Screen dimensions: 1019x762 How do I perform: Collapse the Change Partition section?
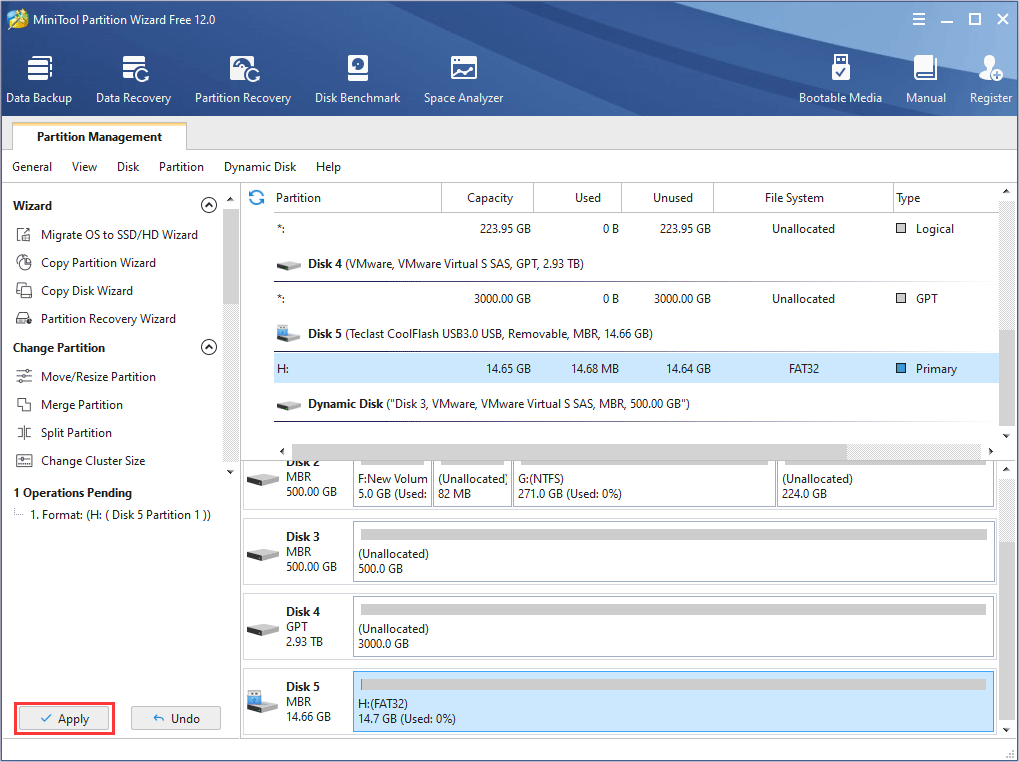tap(209, 348)
